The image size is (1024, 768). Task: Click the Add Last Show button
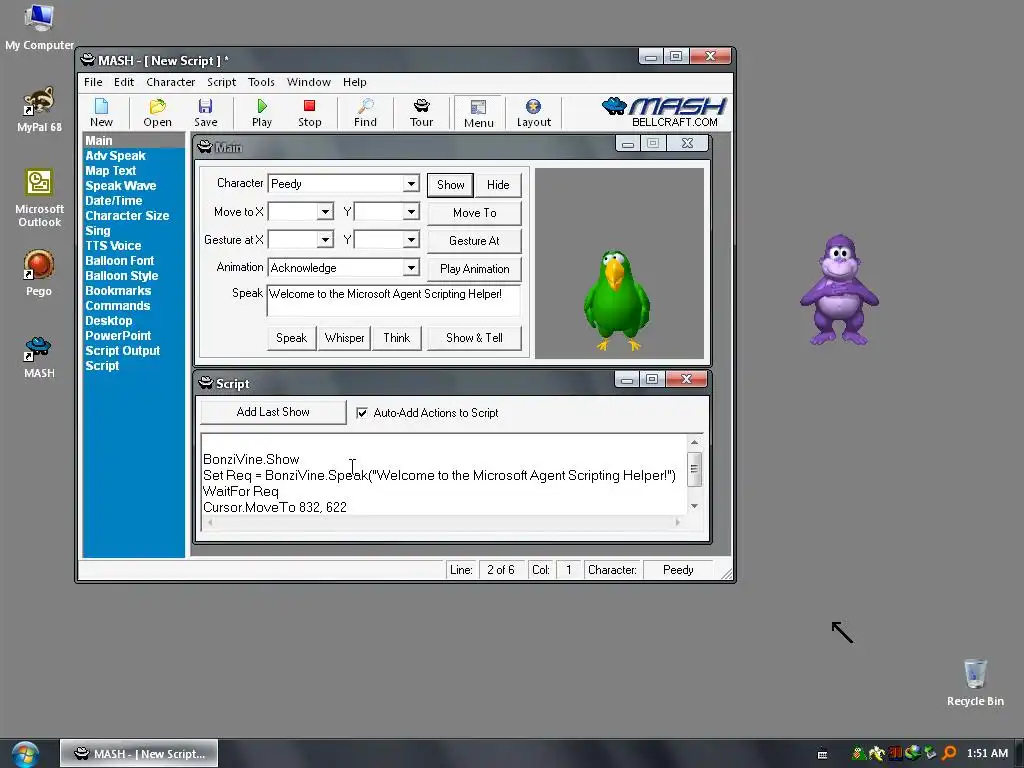[x=273, y=412]
